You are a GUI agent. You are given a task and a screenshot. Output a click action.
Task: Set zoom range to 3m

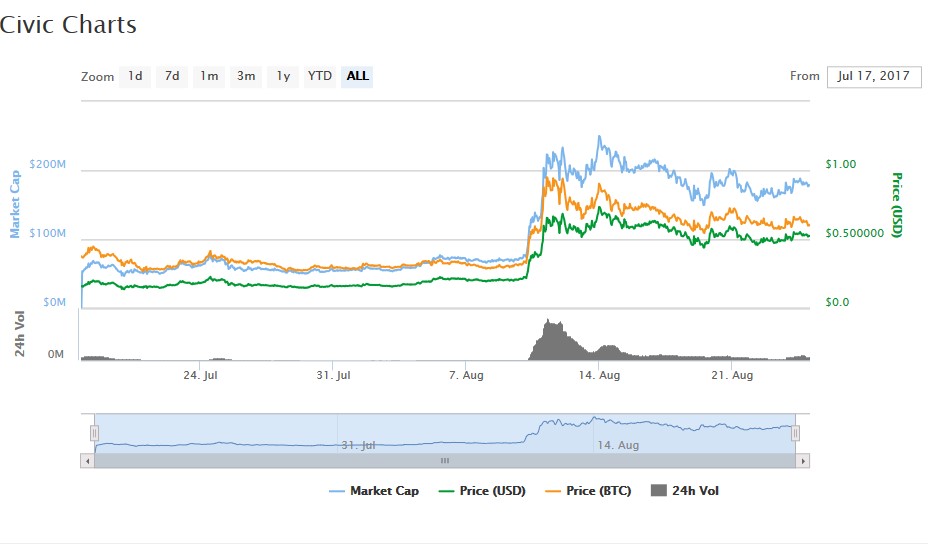pyautogui.click(x=246, y=76)
